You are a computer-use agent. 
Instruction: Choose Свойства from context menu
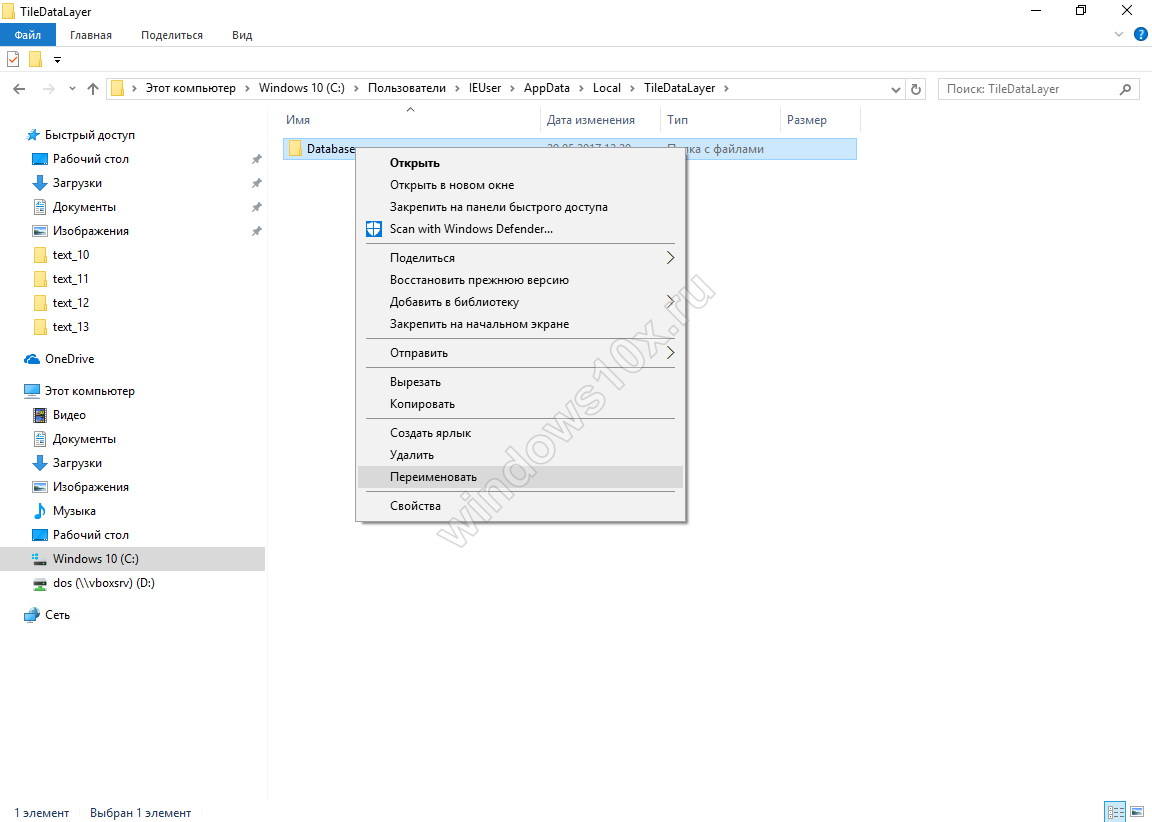(415, 506)
